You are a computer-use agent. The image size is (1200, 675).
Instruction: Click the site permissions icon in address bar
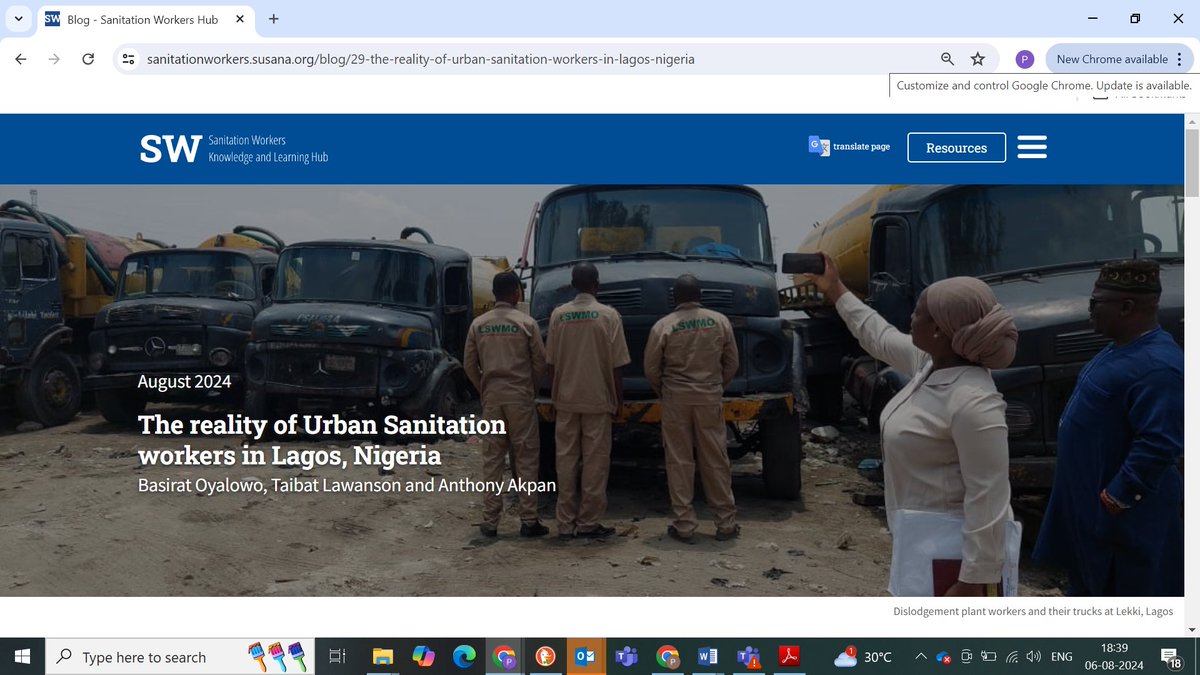[x=129, y=59]
